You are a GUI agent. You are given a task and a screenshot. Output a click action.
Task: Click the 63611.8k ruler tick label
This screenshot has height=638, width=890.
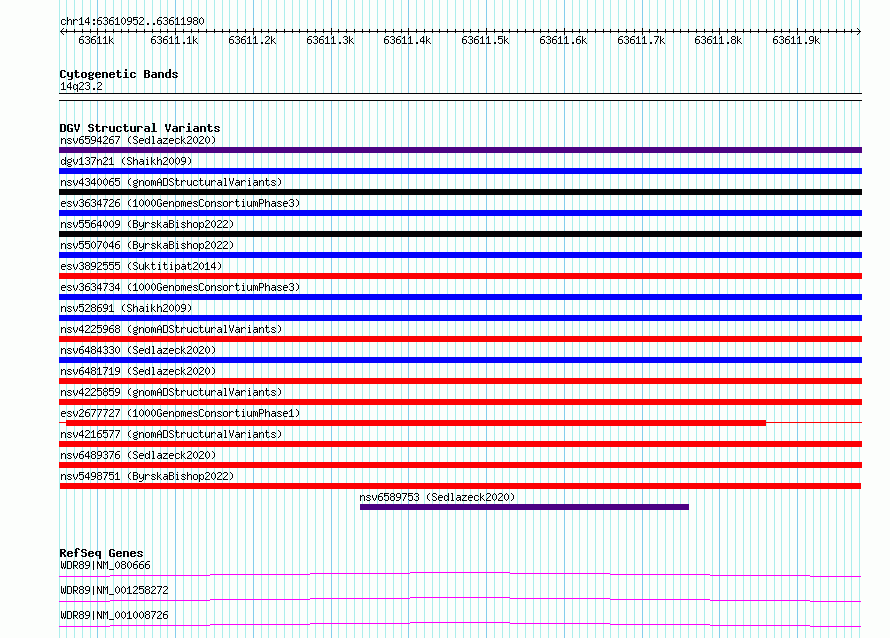(x=718, y=40)
